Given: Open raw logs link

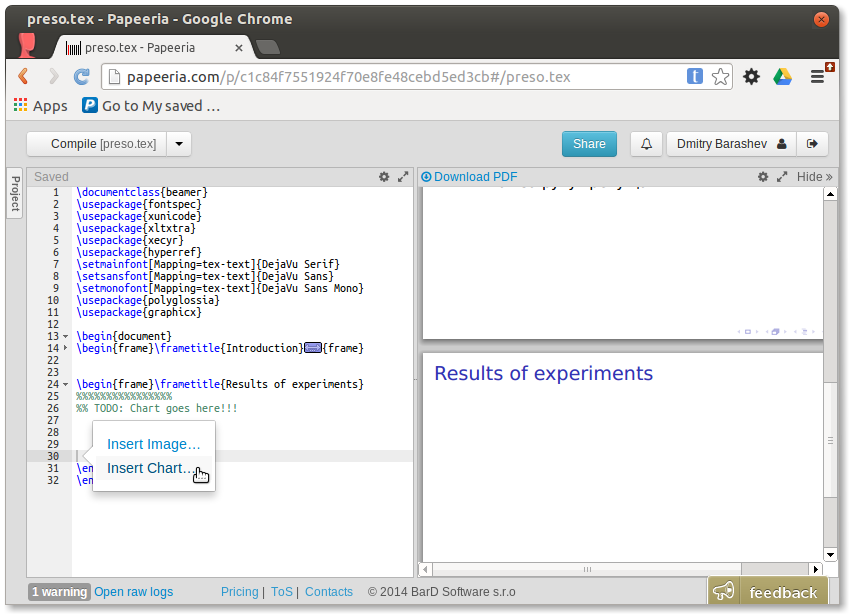Looking at the screenshot, I should 134,592.
